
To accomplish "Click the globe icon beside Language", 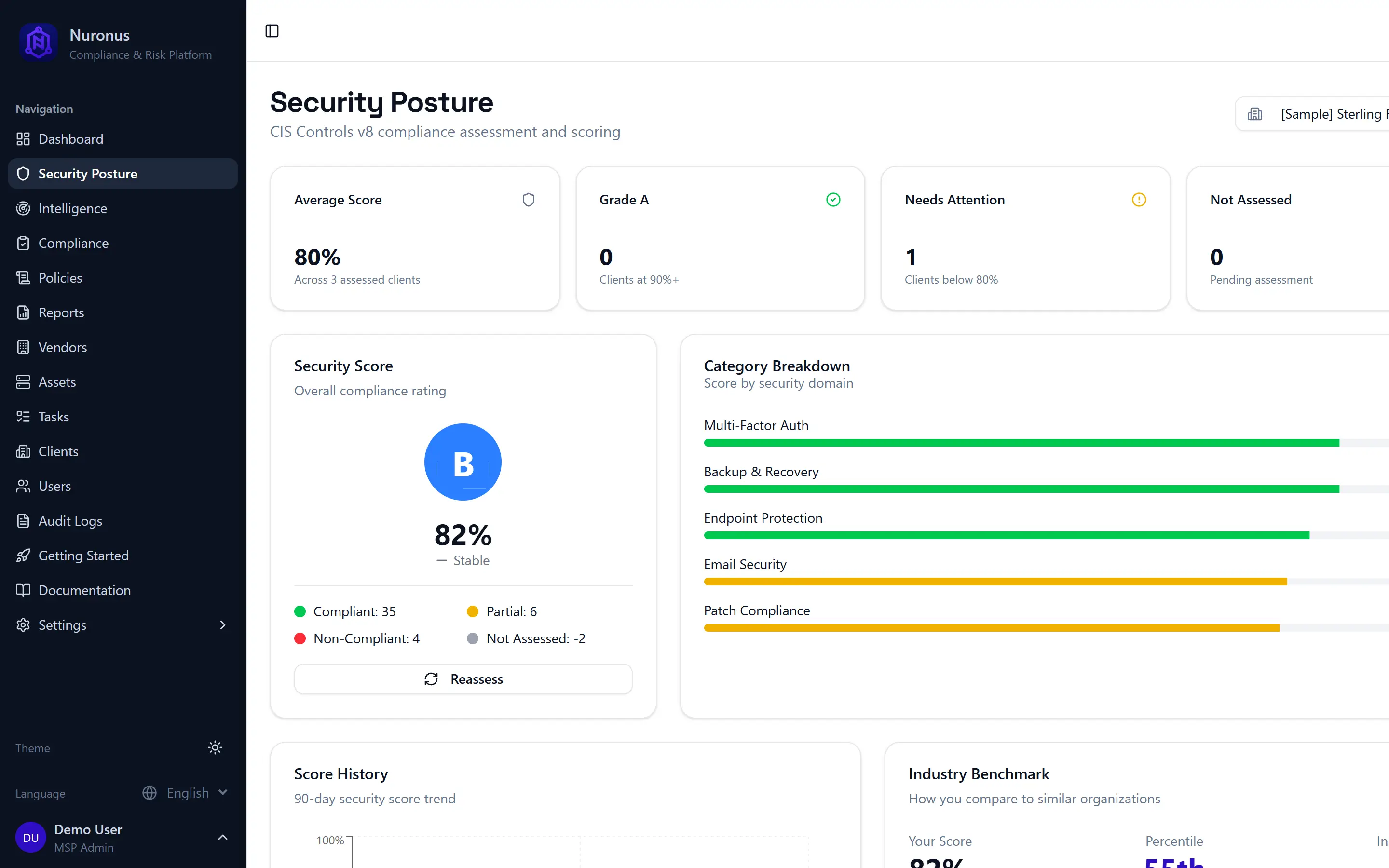I will pos(149,793).
